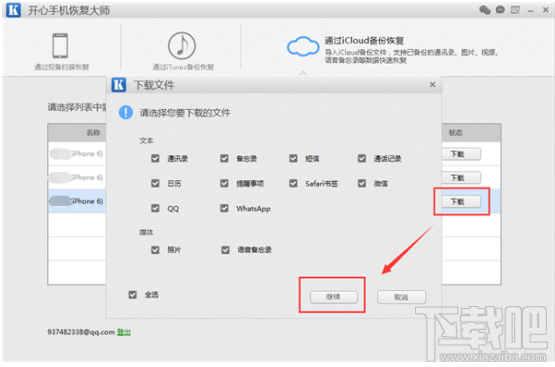Click the 登出 logout link
The height and width of the screenshot is (367, 555).
[x=124, y=332]
